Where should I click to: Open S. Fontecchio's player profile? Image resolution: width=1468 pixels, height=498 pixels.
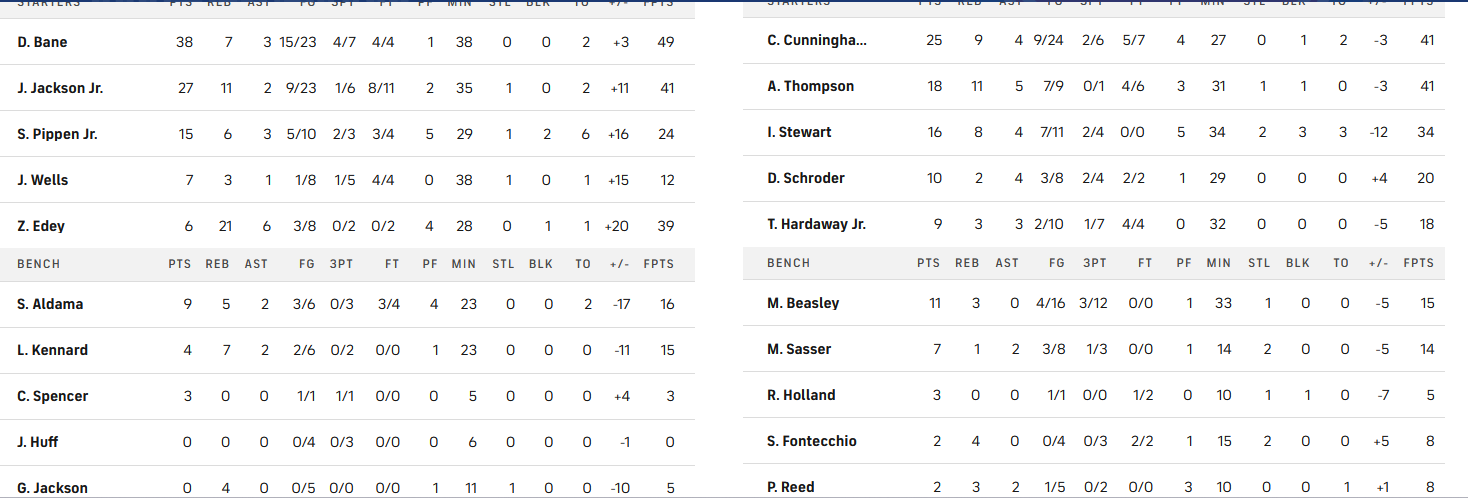(812, 441)
